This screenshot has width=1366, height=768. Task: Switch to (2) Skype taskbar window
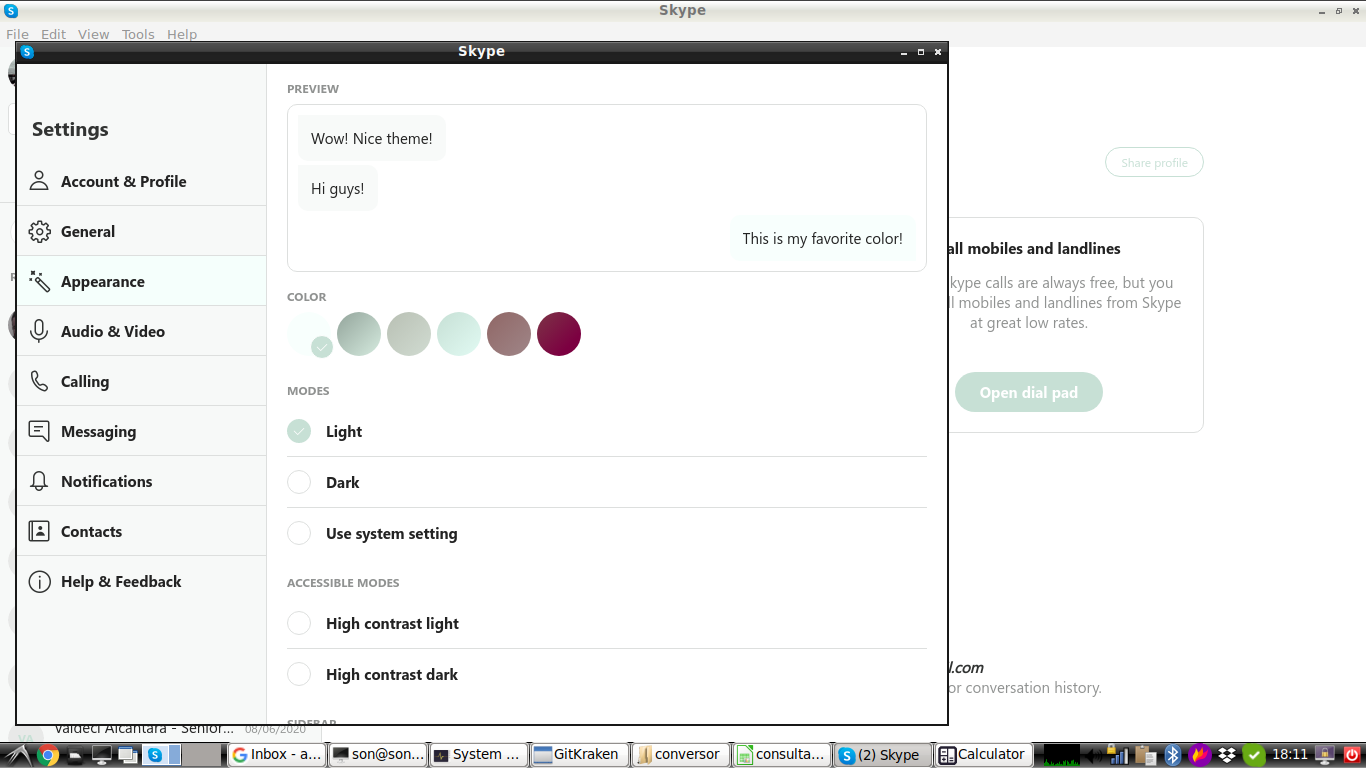click(882, 755)
